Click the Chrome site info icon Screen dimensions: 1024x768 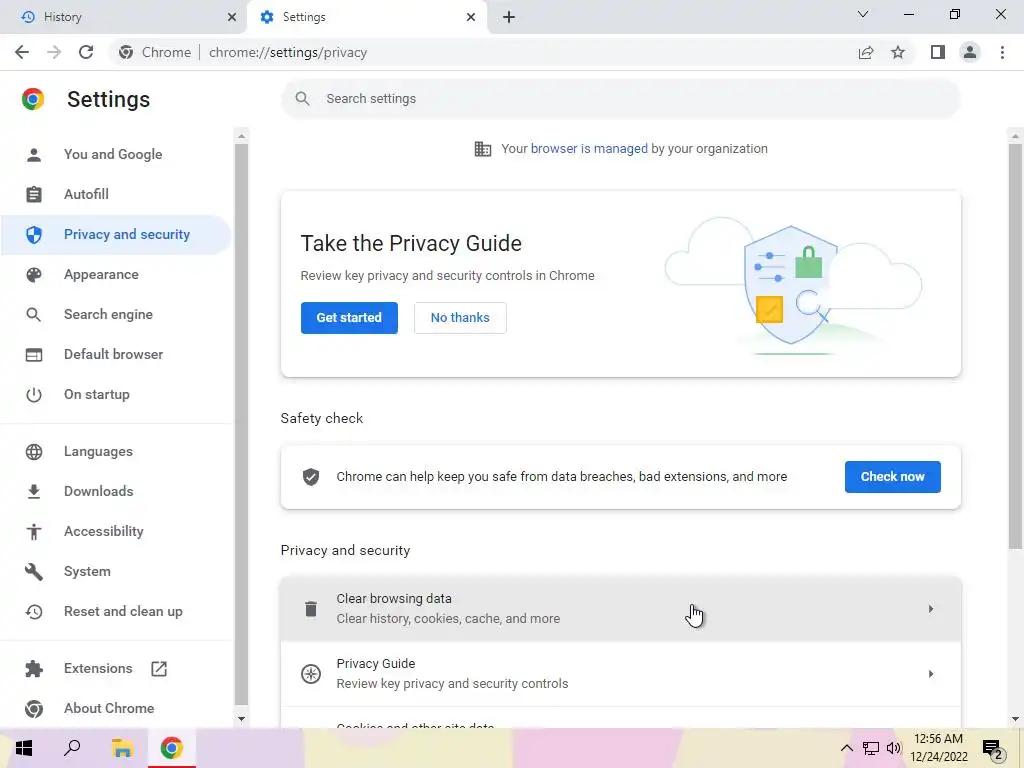point(126,52)
